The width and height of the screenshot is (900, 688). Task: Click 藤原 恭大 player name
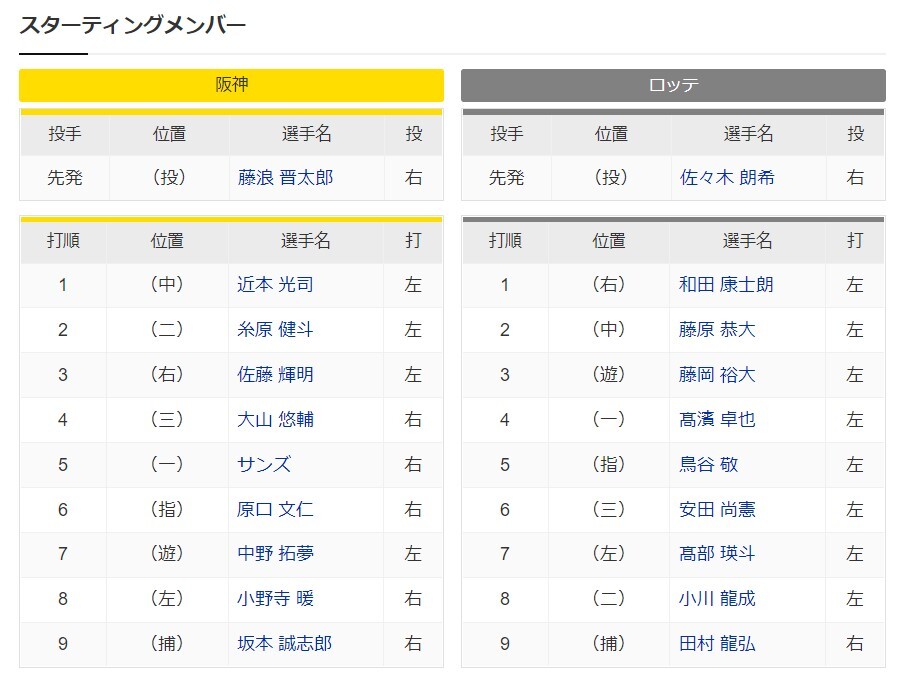click(717, 329)
